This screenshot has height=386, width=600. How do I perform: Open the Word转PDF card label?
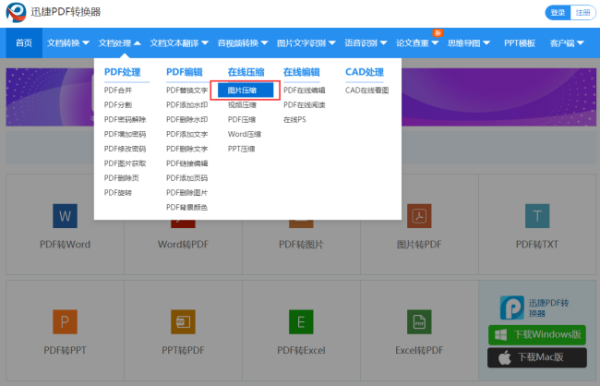(x=183, y=244)
